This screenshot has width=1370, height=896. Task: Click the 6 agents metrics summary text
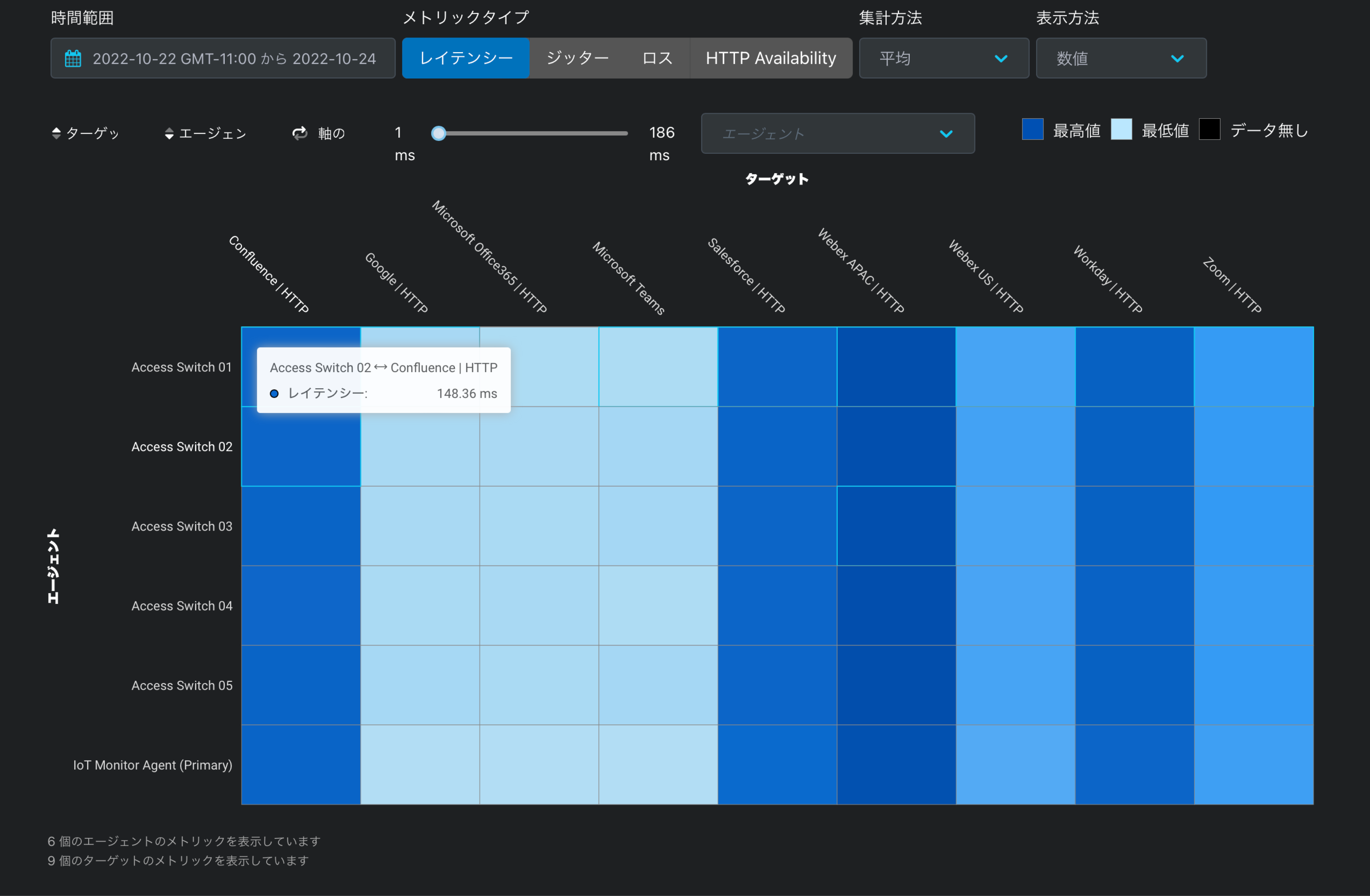[x=184, y=841]
